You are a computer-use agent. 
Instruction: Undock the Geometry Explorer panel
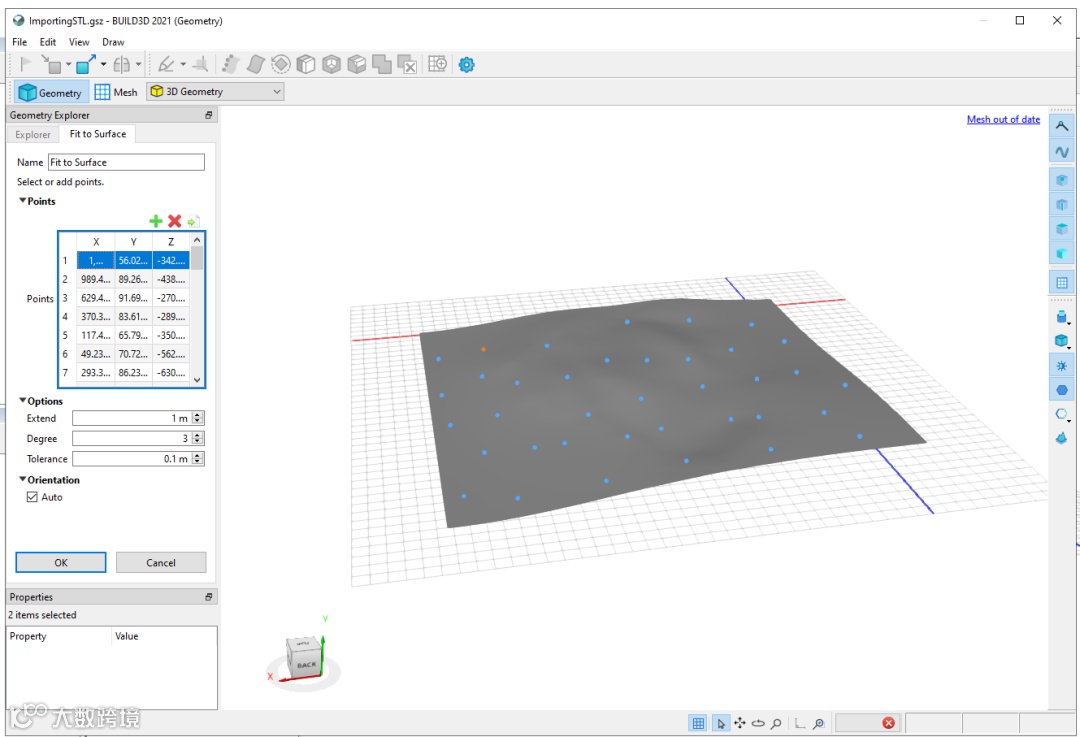pyautogui.click(x=209, y=115)
